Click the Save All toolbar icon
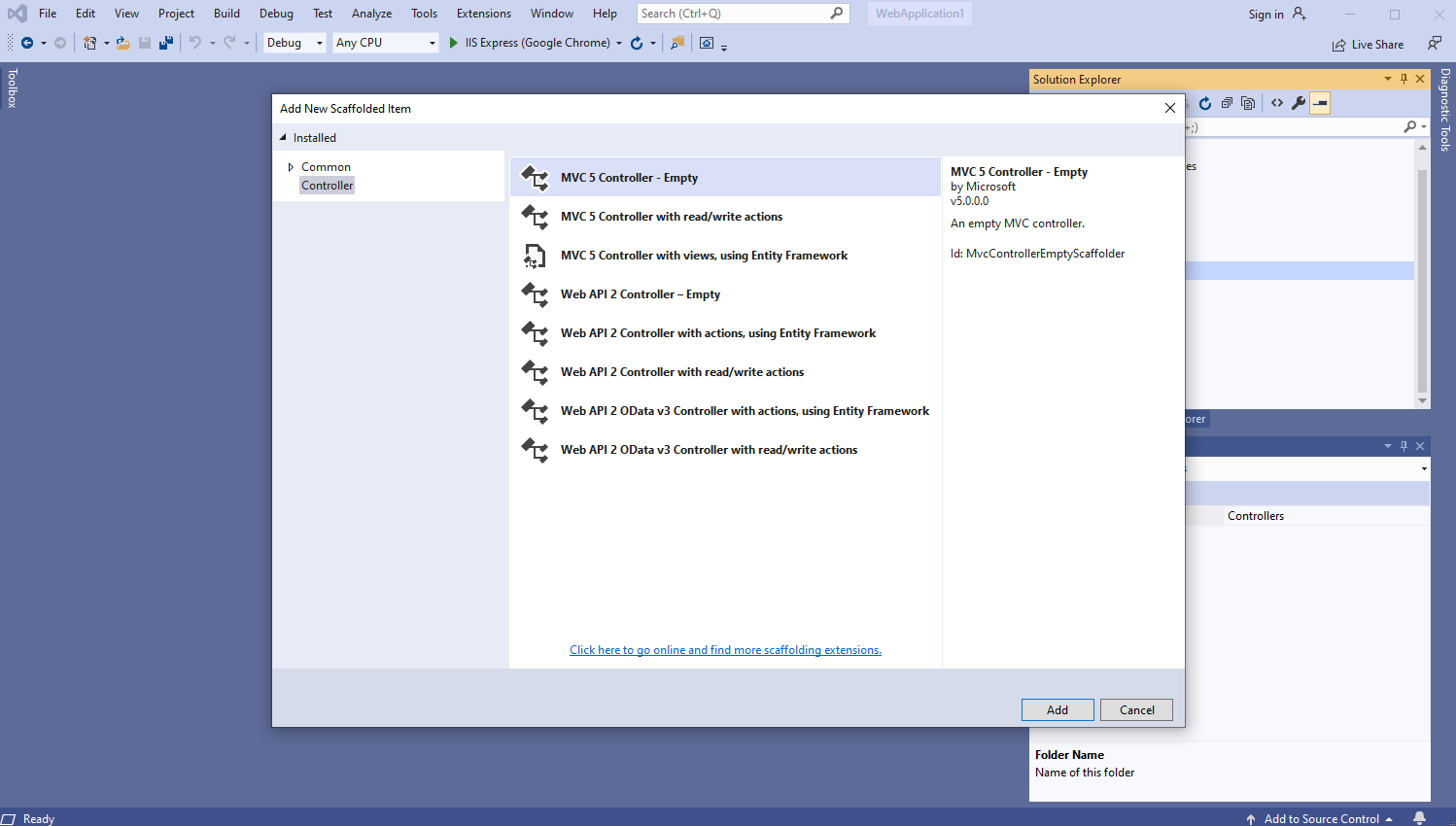 tap(166, 43)
